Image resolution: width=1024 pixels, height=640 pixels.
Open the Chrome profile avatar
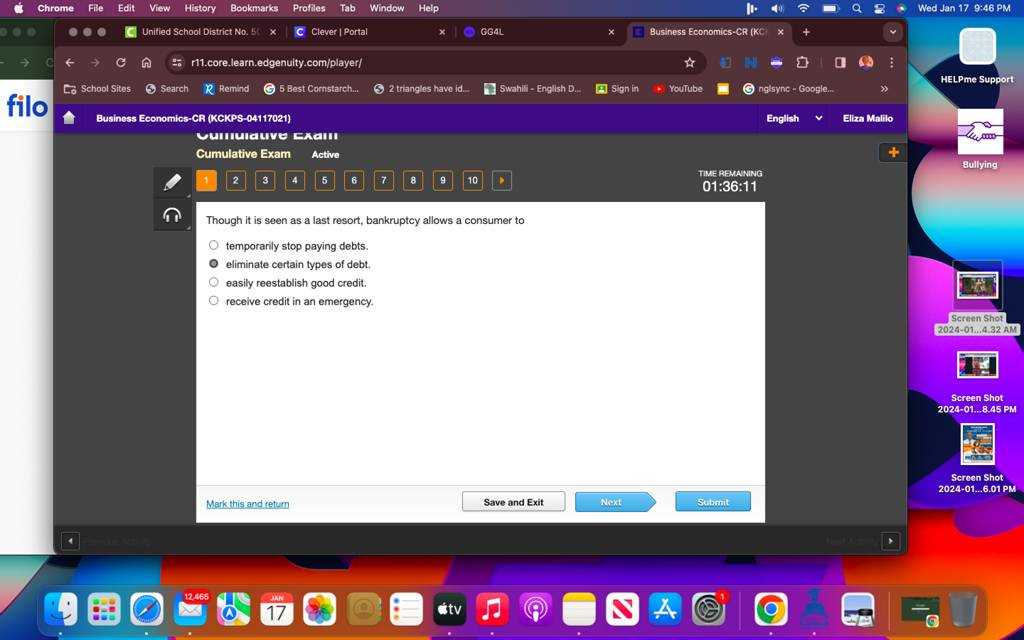(866, 63)
